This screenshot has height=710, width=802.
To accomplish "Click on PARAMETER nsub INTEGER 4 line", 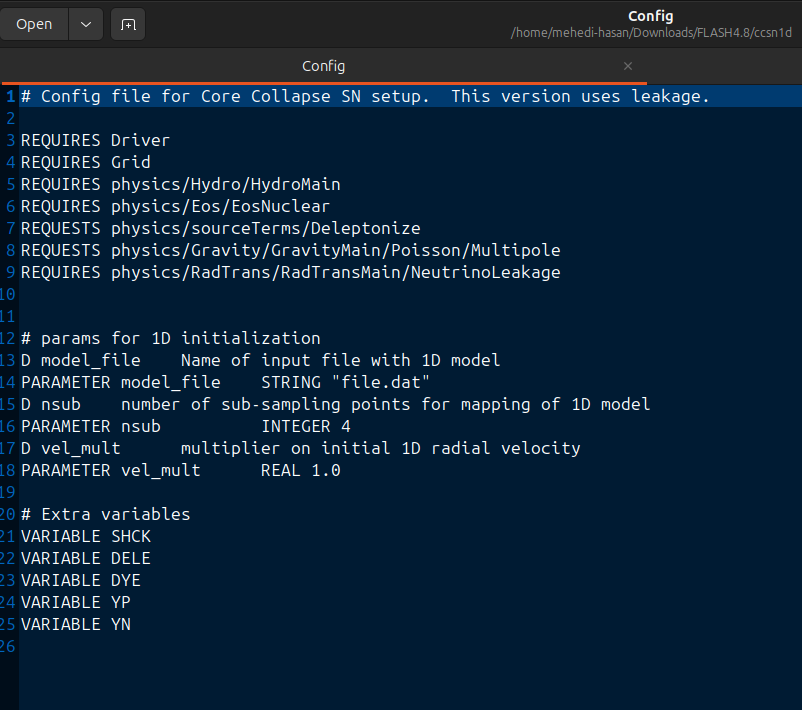I will point(186,426).
